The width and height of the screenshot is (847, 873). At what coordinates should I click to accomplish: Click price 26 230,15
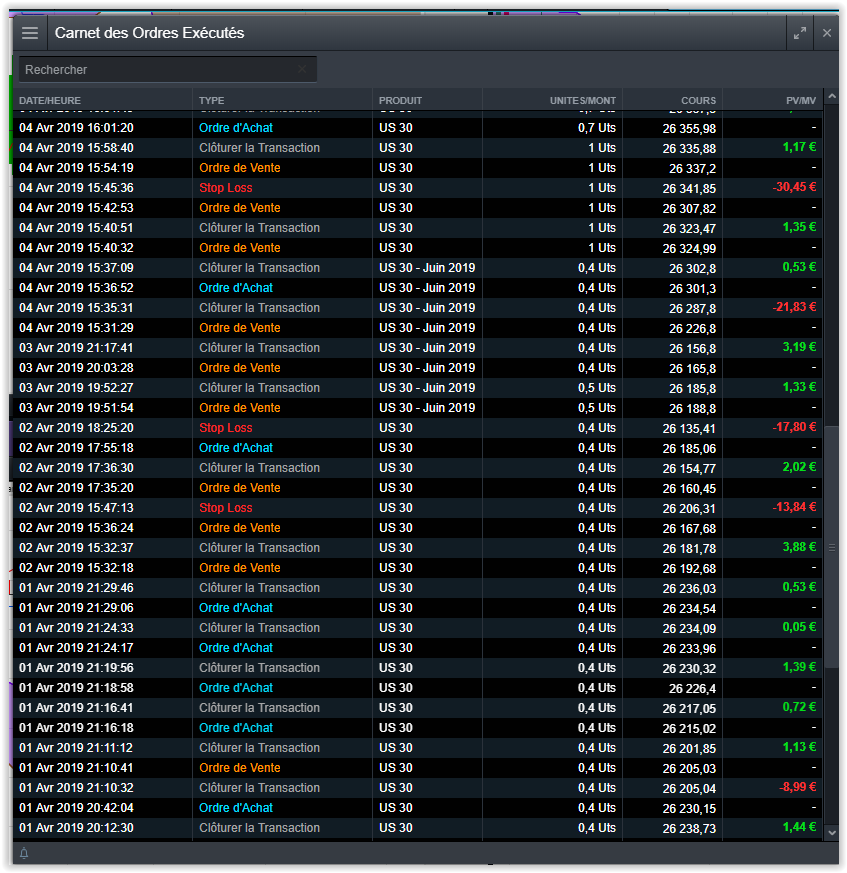pyautogui.click(x=689, y=809)
